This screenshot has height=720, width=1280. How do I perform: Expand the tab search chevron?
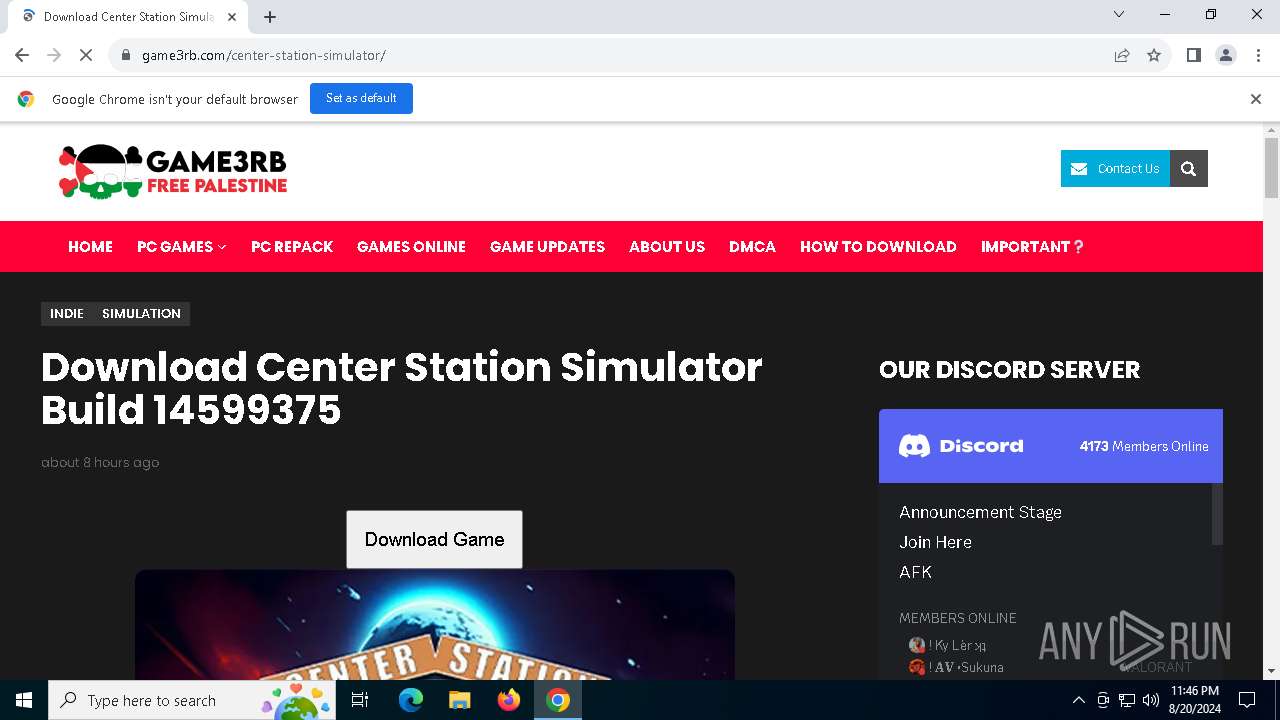[x=1119, y=14]
